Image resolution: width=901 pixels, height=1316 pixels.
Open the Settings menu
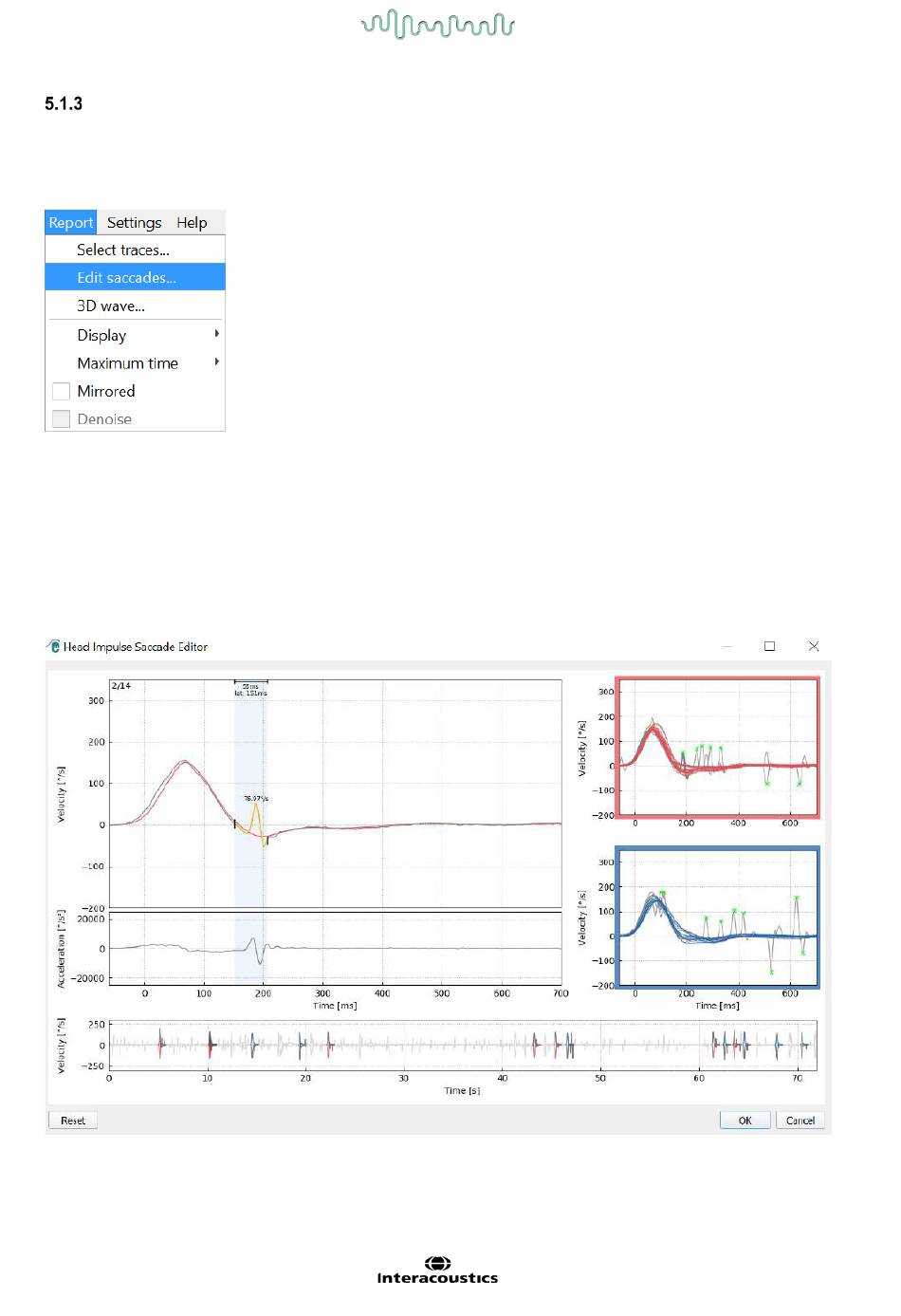point(134,223)
